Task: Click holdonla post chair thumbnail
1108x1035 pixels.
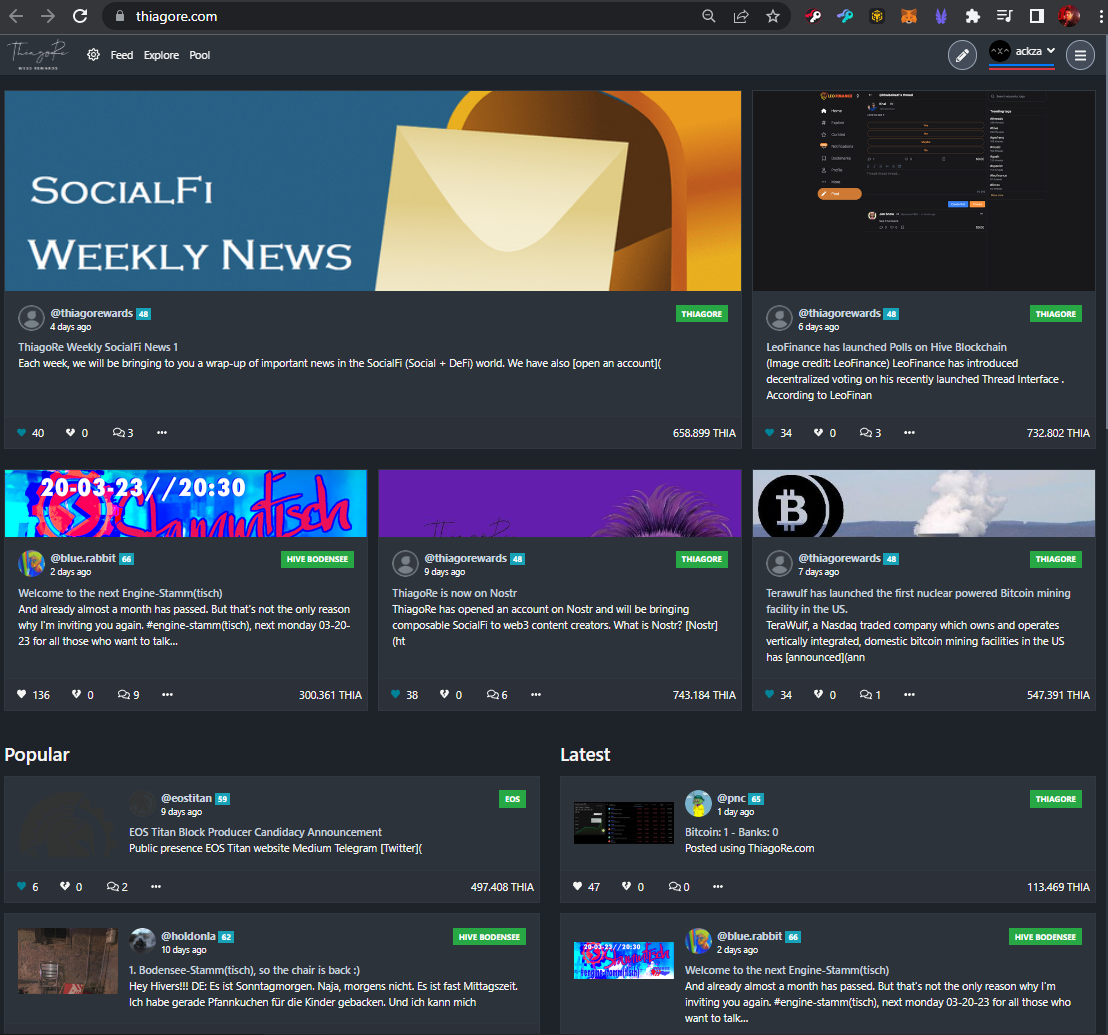Action: pos(68,961)
